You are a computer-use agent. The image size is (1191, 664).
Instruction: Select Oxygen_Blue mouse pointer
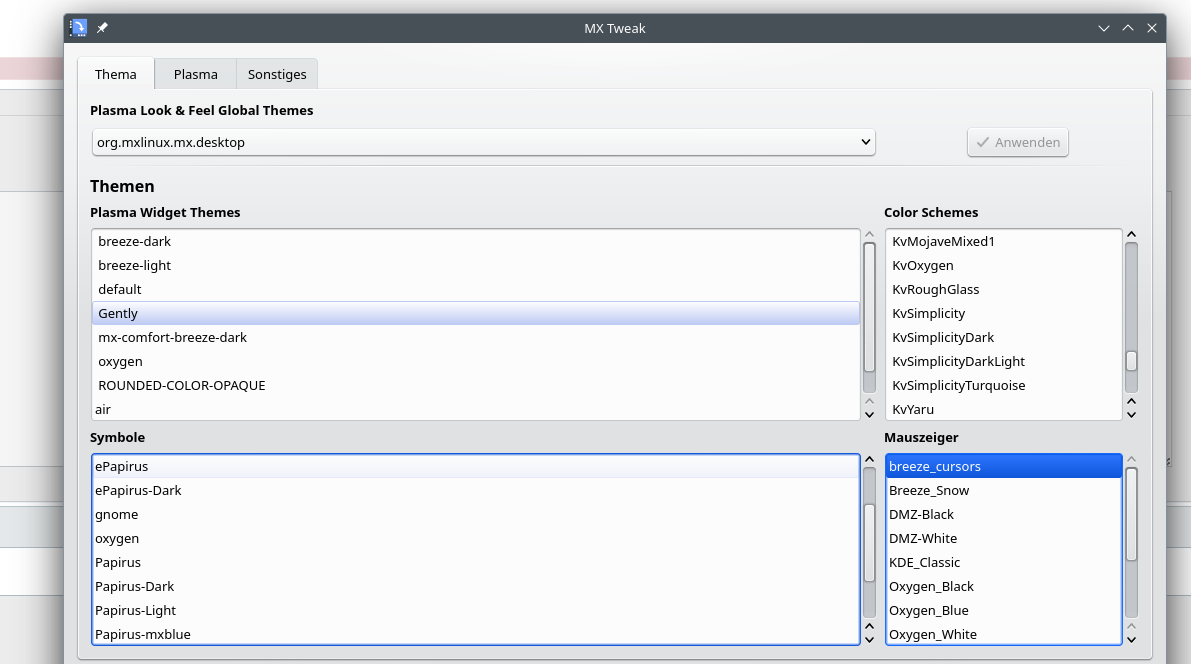[1003, 611]
